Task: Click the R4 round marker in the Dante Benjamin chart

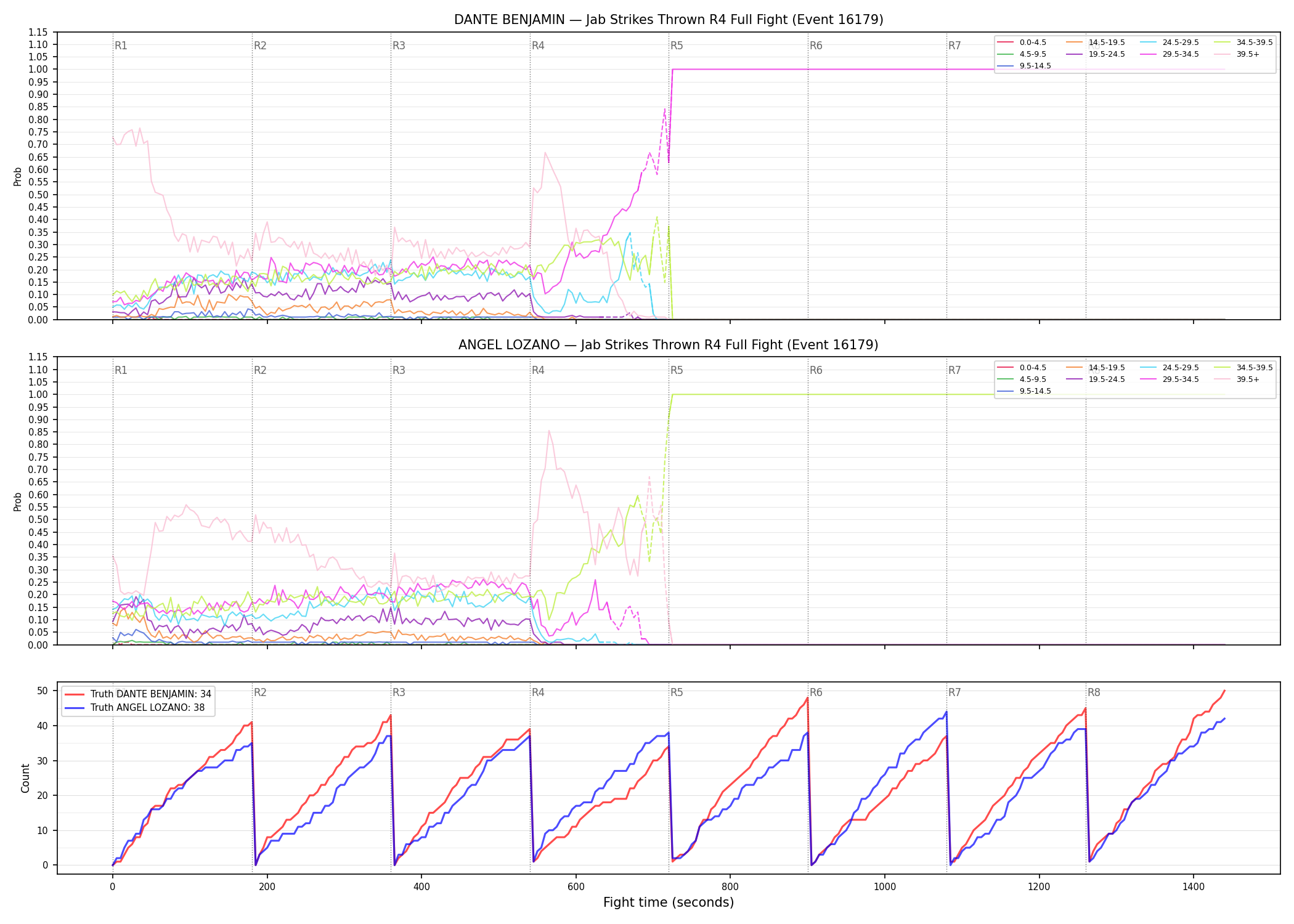Action: (x=538, y=46)
